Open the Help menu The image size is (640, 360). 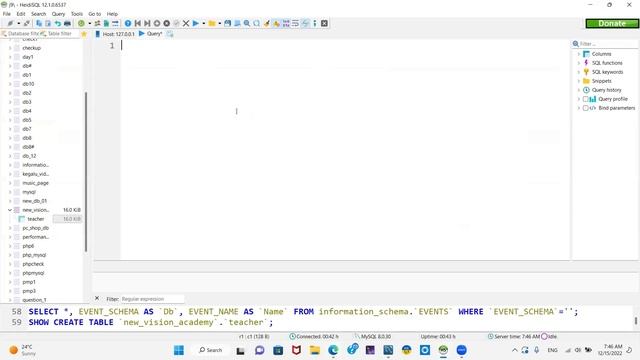(x=112, y=14)
